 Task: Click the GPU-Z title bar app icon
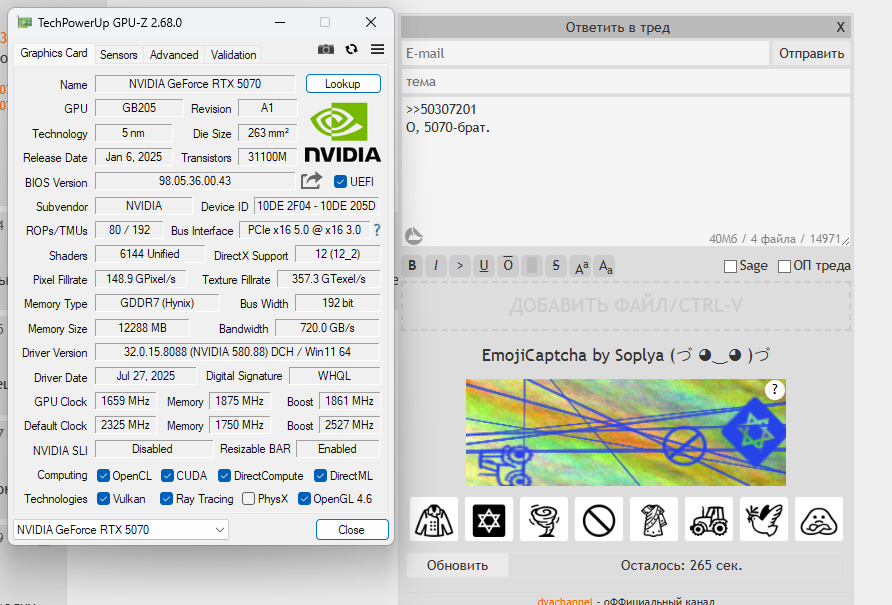tap(24, 23)
